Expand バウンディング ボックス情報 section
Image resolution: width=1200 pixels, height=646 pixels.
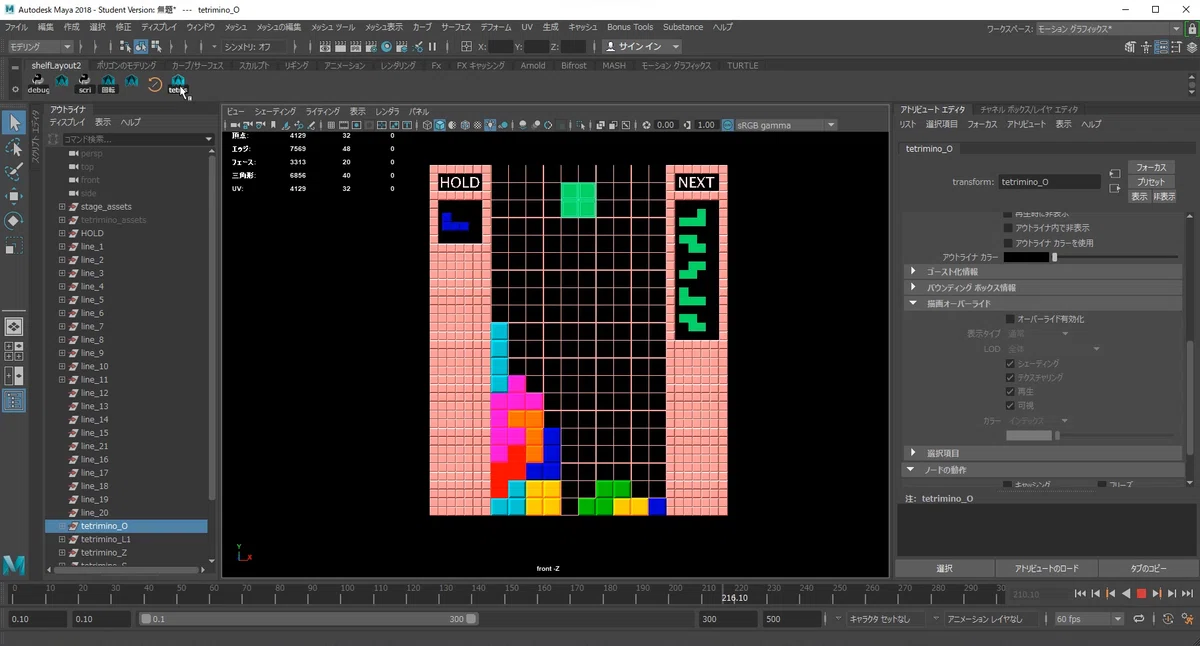click(x=1043, y=287)
